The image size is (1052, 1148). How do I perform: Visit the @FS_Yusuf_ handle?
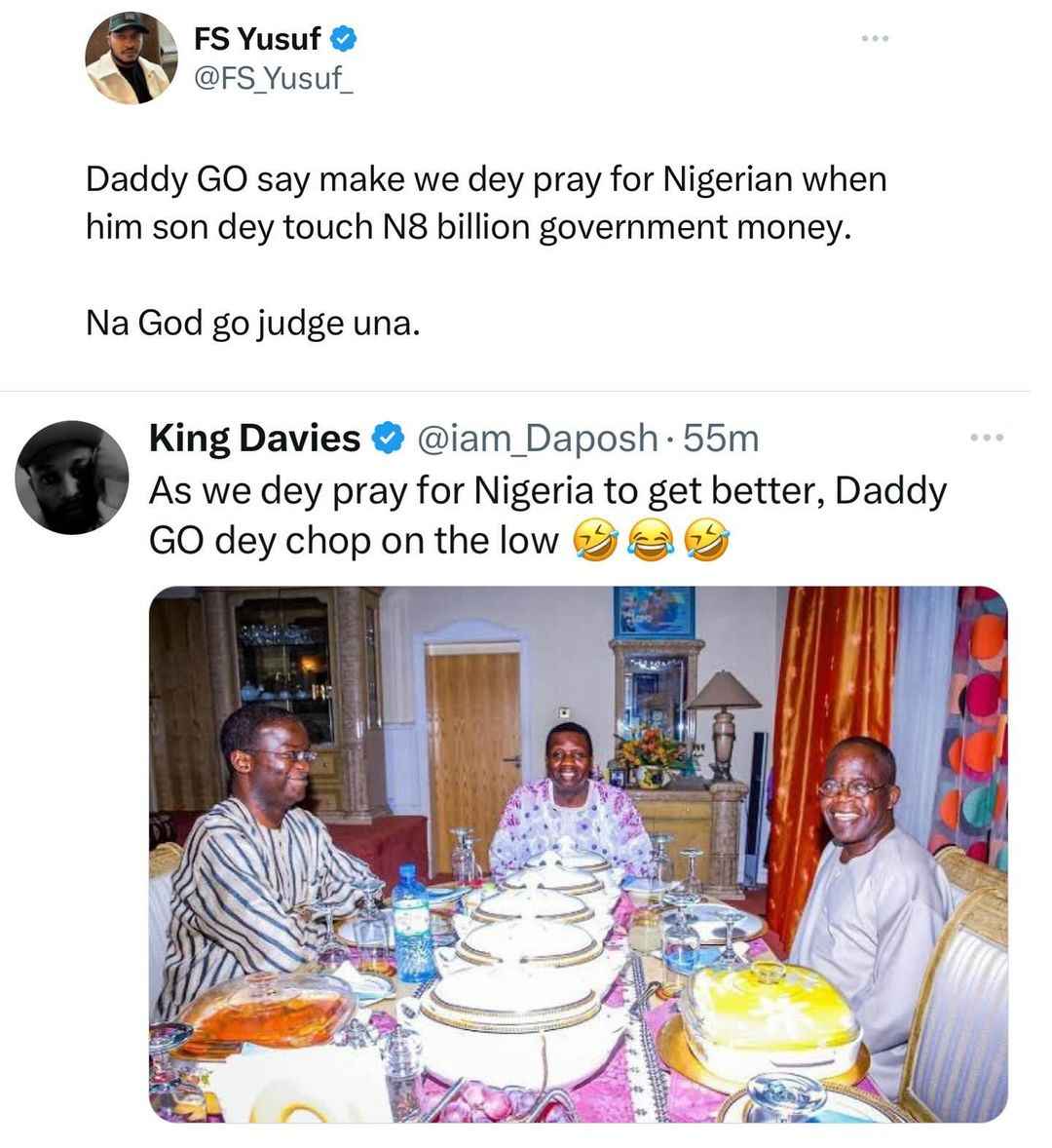273,78
